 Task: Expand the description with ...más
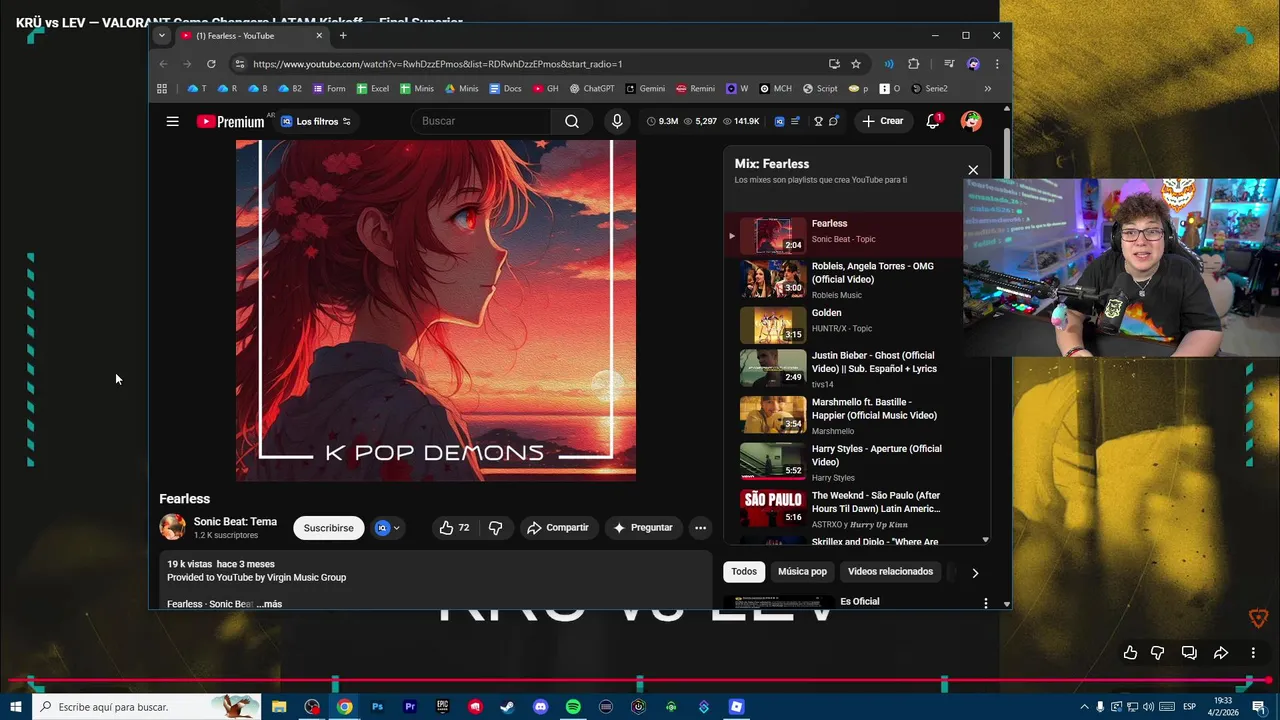pyautogui.click(x=269, y=604)
